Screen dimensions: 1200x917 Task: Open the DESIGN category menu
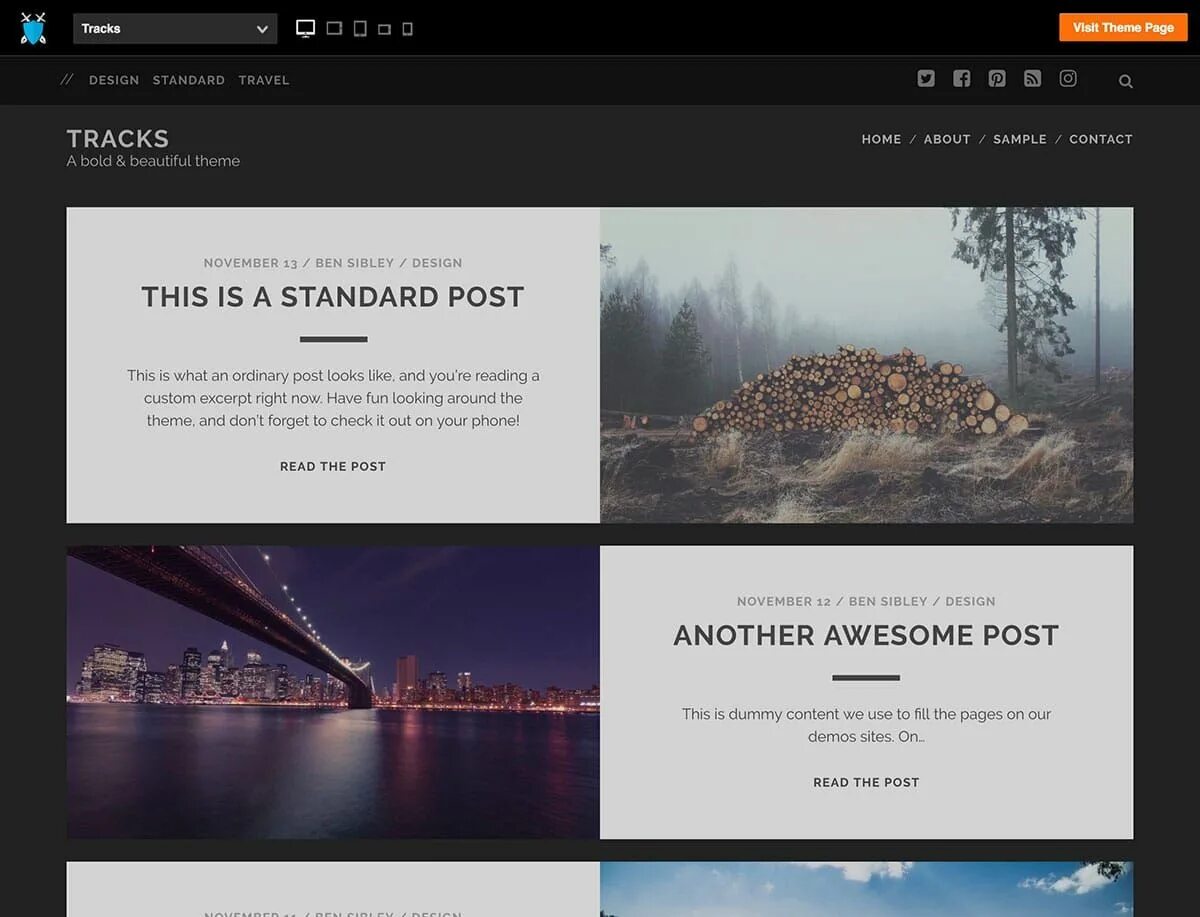tap(113, 80)
